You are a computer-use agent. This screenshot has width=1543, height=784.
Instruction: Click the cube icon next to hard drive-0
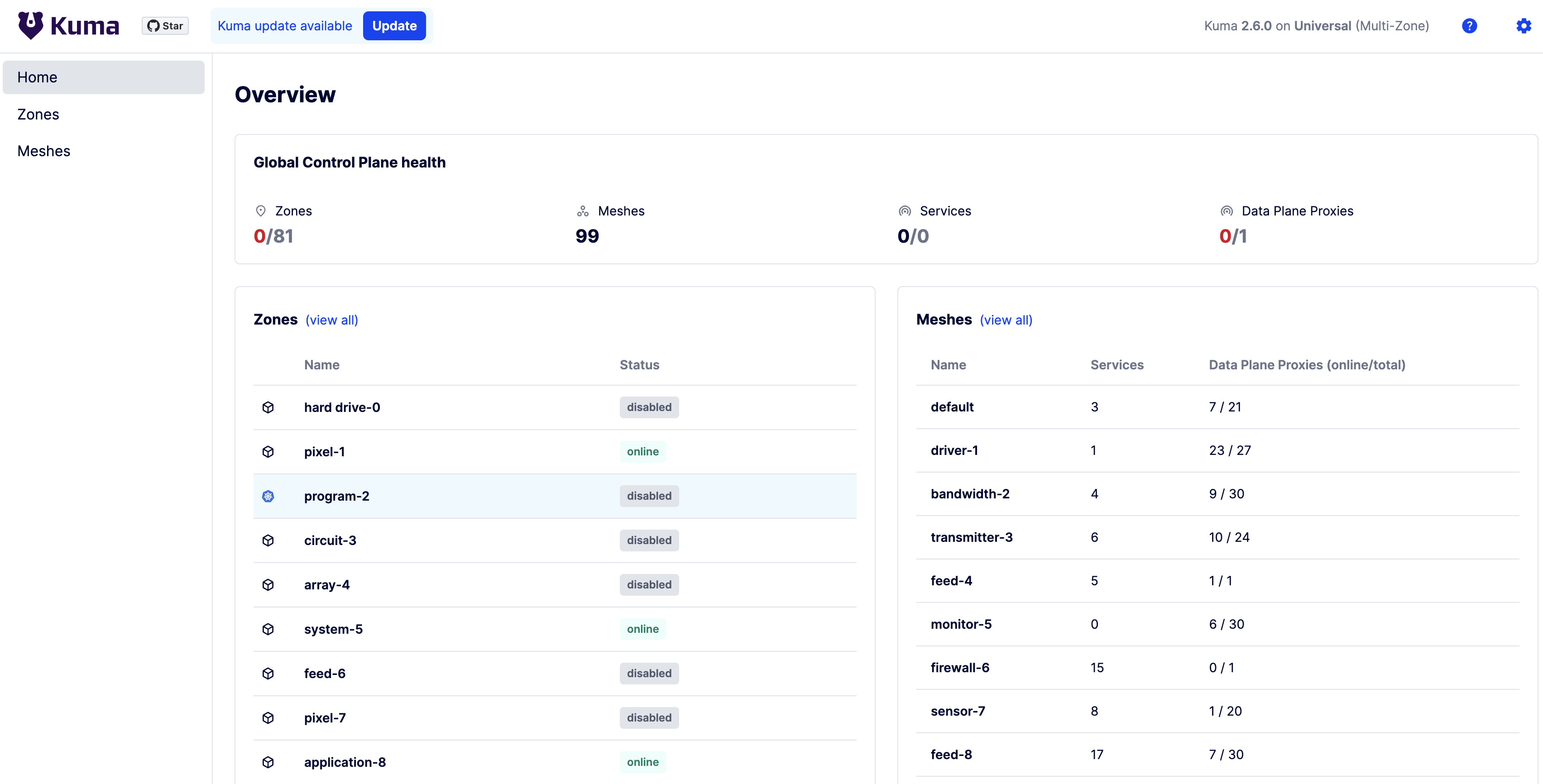coord(268,407)
